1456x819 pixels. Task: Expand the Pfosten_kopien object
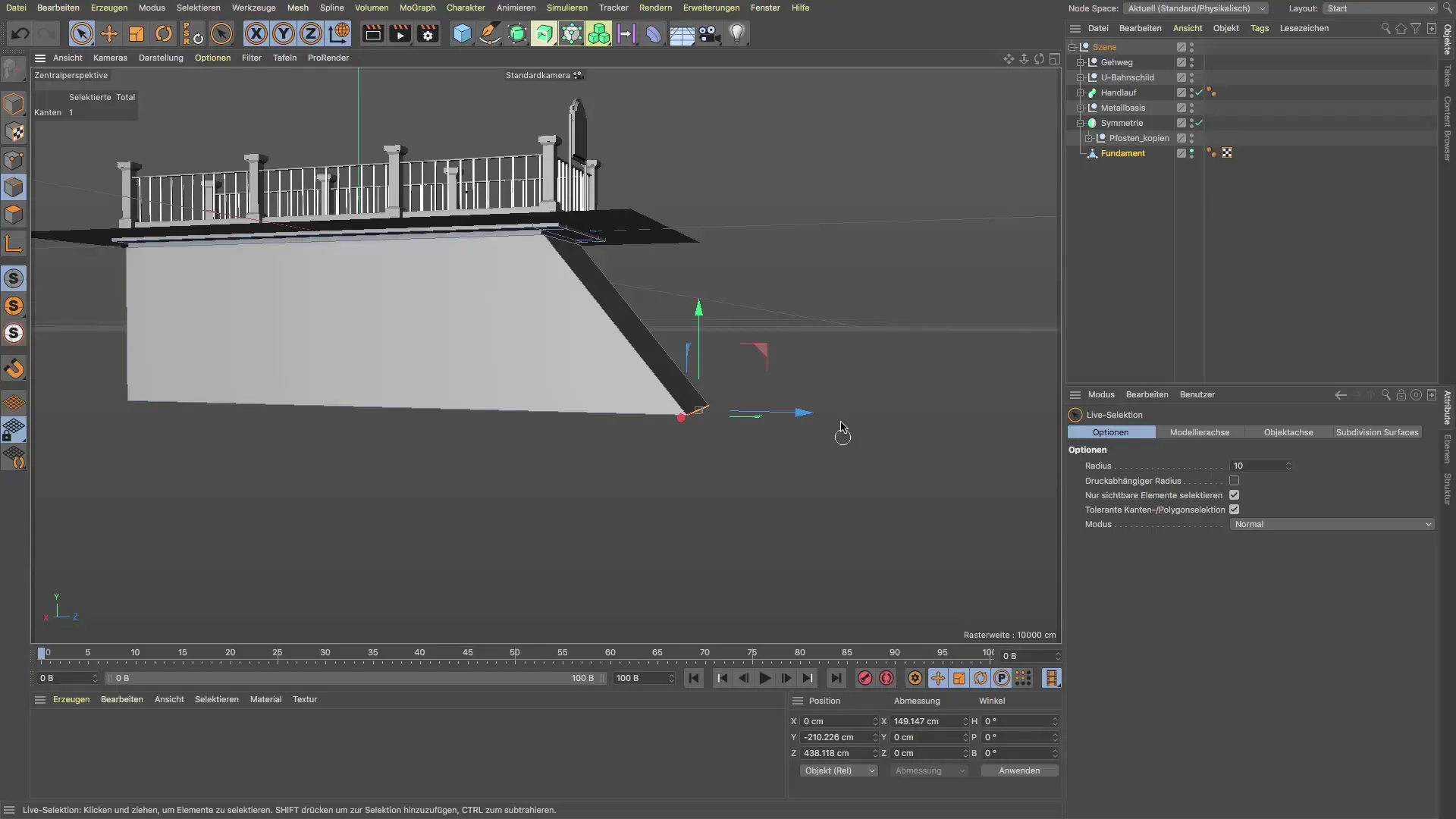click(1089, 138)
